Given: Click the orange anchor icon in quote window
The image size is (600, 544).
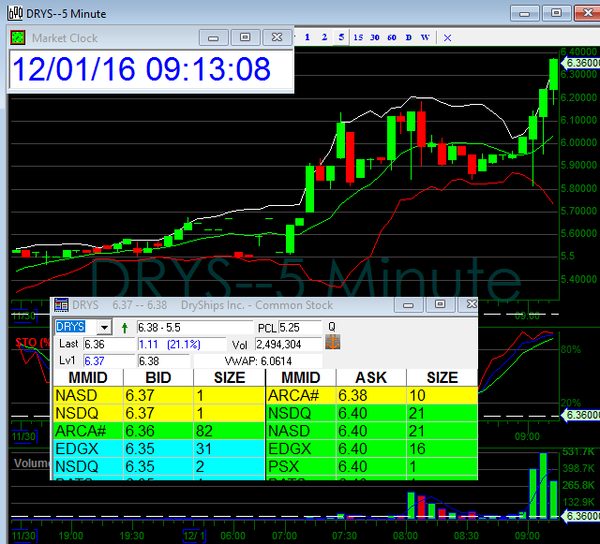Looking at the screenshot, I should [x=333, y=342].
